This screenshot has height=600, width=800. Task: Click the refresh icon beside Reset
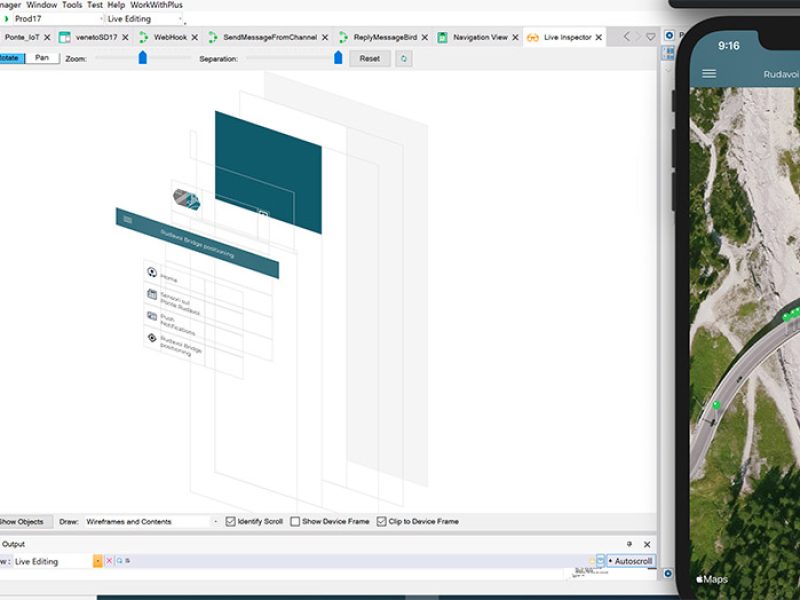[404, 59]
